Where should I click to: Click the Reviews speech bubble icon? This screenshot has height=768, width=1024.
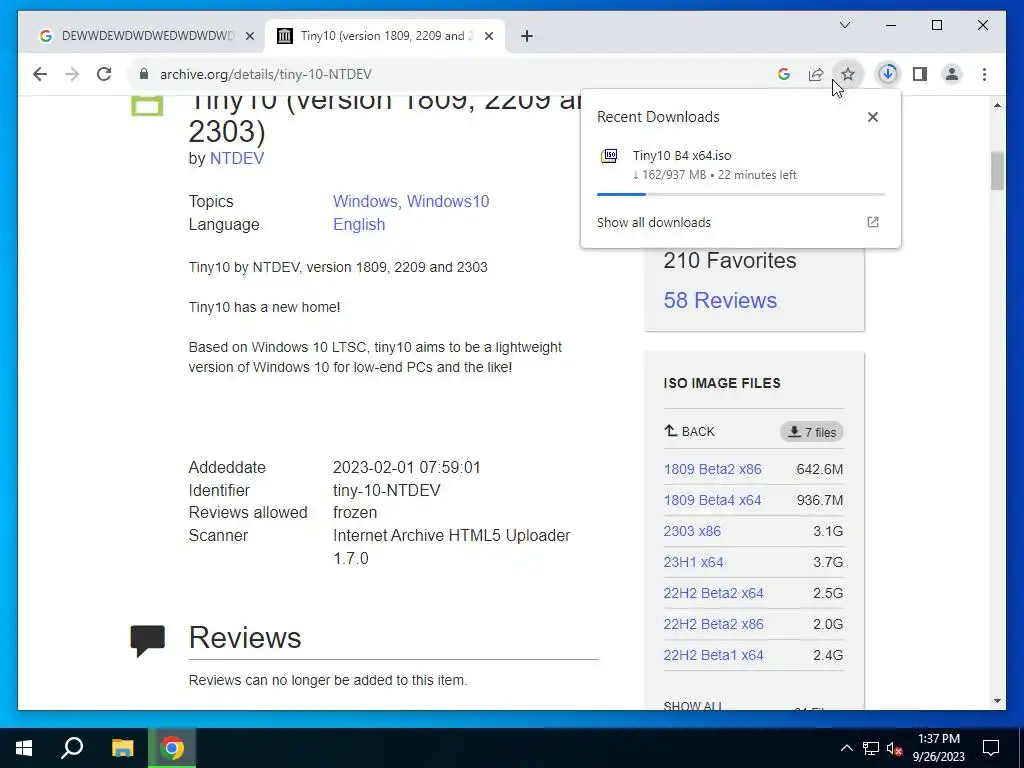coord(148,641)
